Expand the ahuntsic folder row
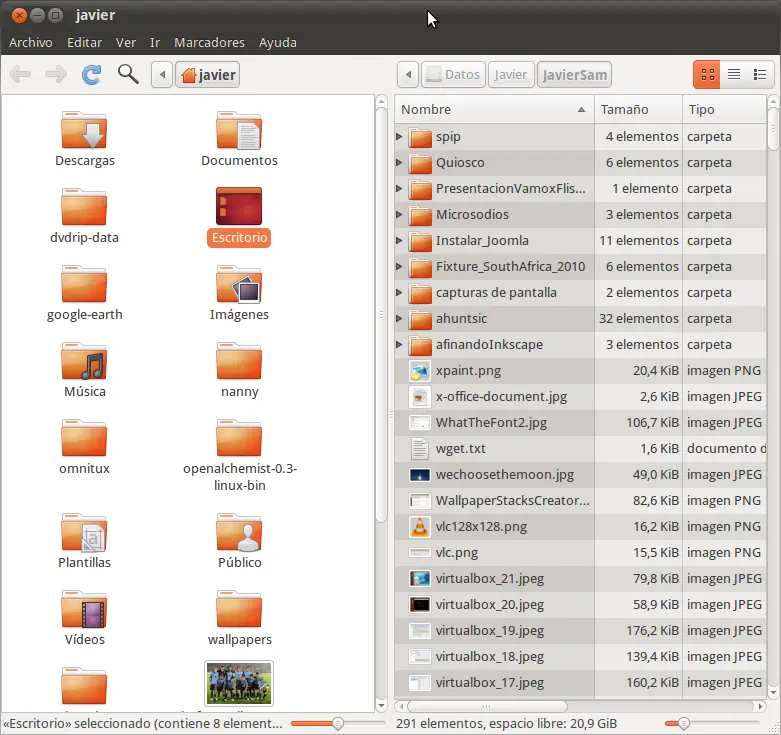Screen dimensions: 781x735 tap(400, 319)
